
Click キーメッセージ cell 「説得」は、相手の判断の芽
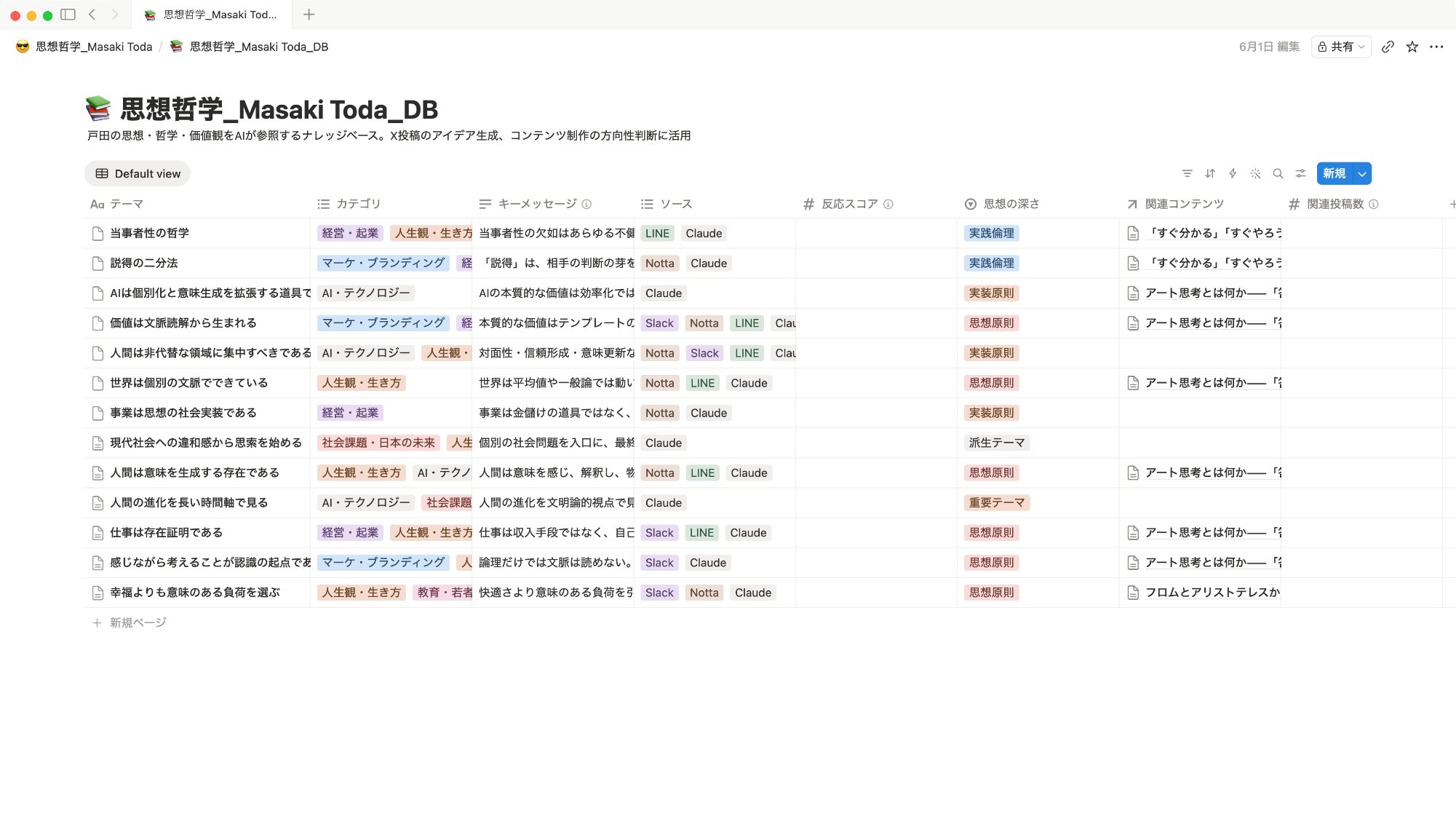tap(553, 263)
